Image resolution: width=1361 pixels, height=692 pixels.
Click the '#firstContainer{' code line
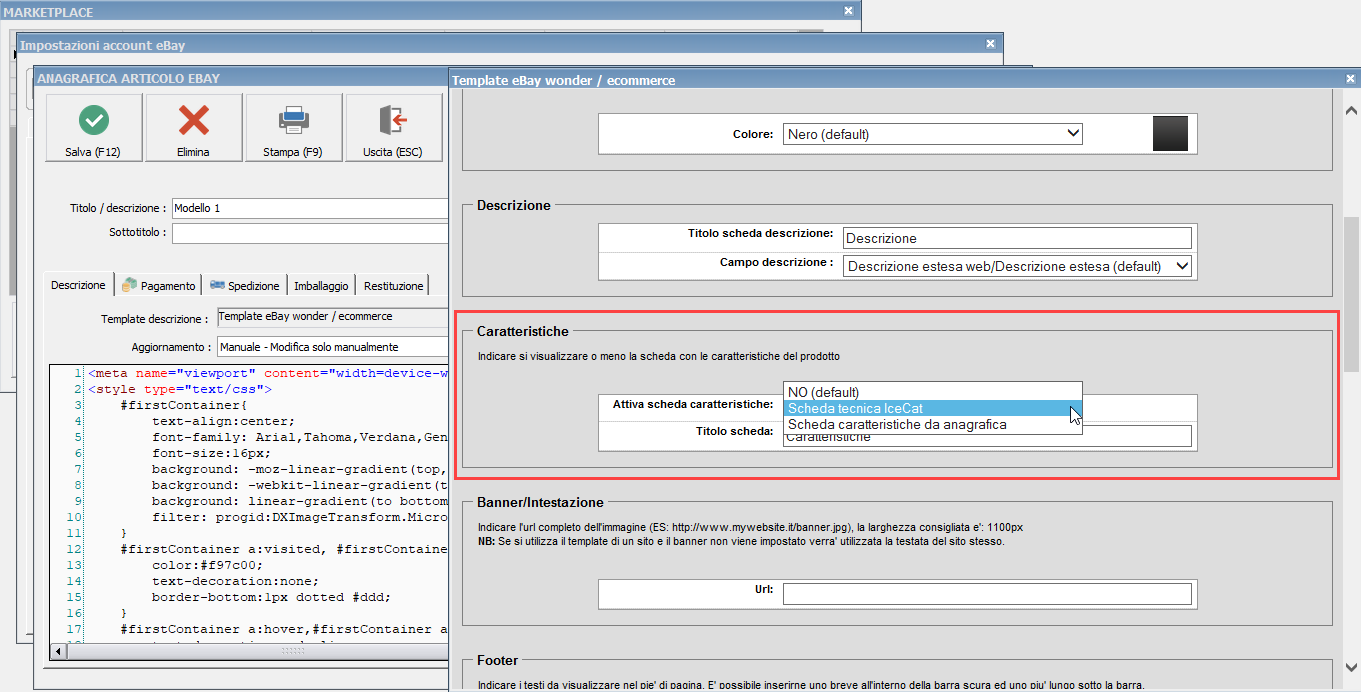click(184, 405)
